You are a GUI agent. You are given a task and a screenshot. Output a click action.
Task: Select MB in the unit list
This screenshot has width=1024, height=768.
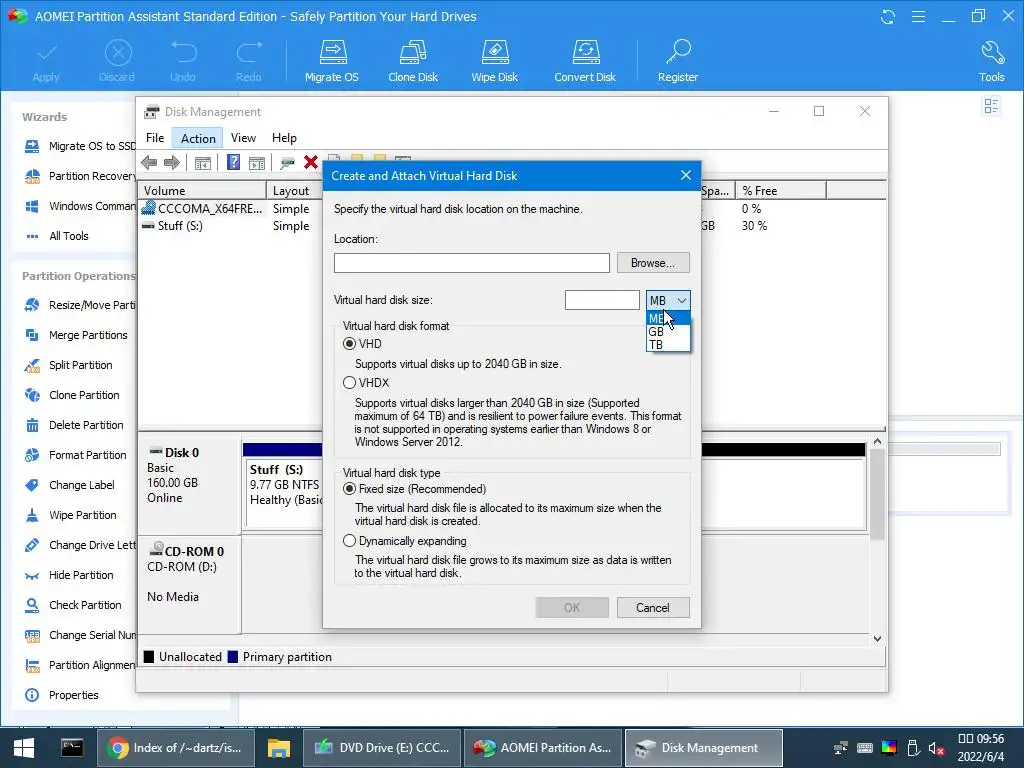tap(668, 319)
